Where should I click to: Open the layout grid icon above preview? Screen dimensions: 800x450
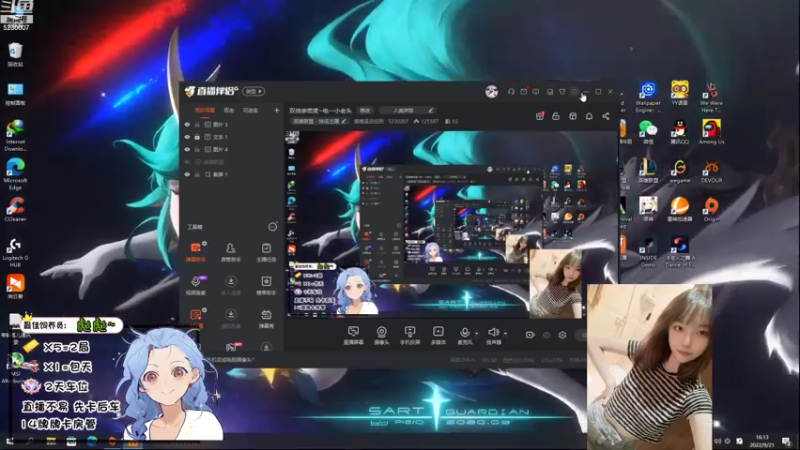(x=572, y=116)
